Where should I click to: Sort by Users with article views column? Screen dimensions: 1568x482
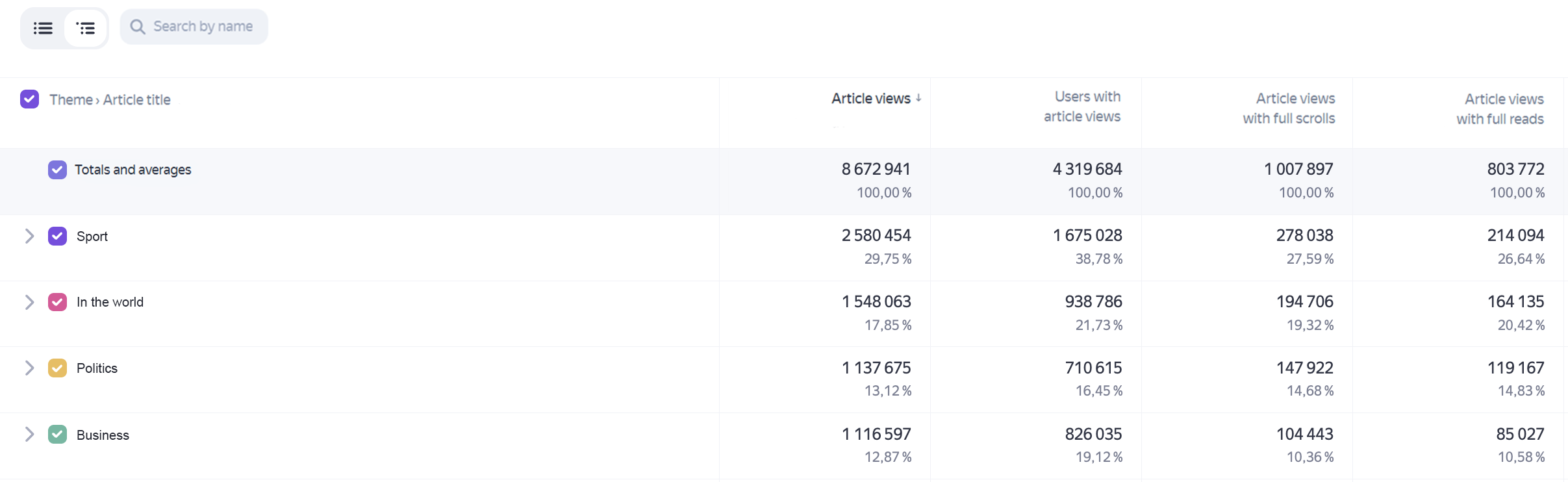coord(1082,107)
